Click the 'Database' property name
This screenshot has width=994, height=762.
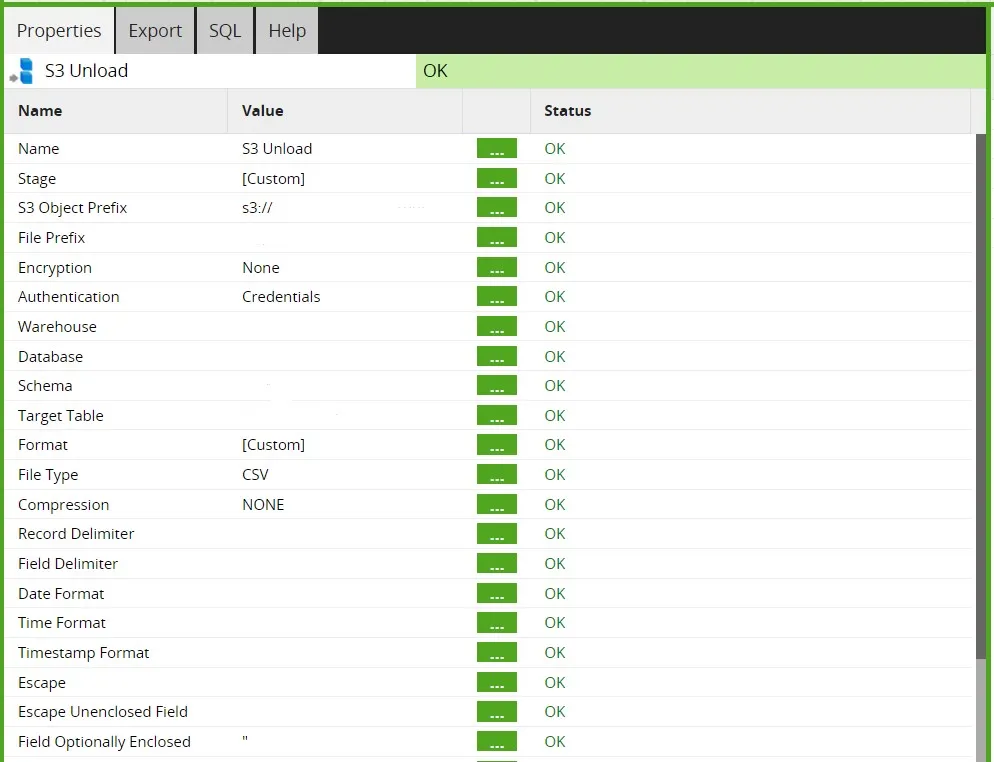(50, 356)
